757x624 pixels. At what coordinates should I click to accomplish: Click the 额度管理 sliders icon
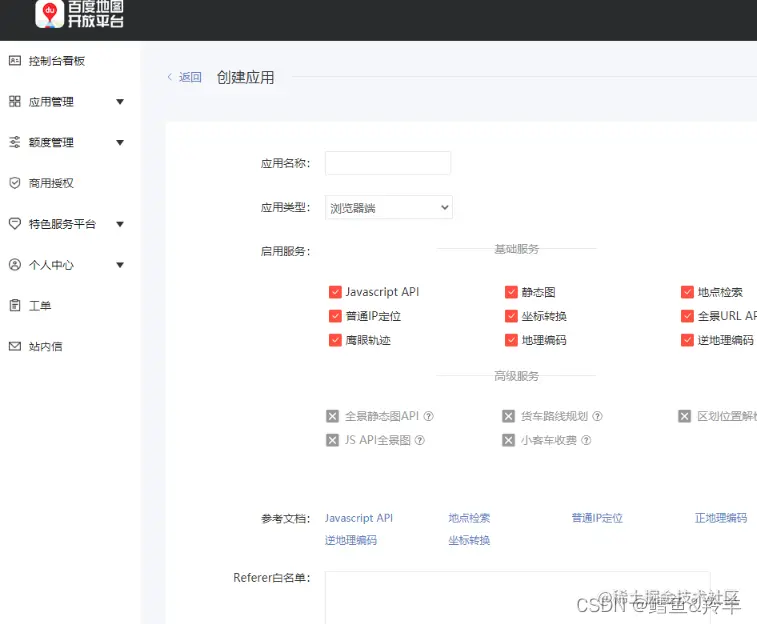(x=15, y=142)
